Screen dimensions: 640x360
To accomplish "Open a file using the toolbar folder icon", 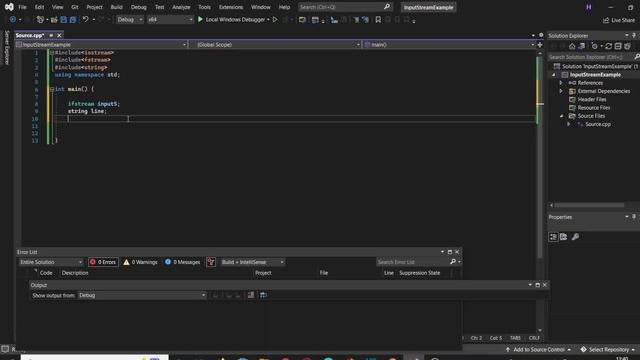I will click(x=54, y=19).
